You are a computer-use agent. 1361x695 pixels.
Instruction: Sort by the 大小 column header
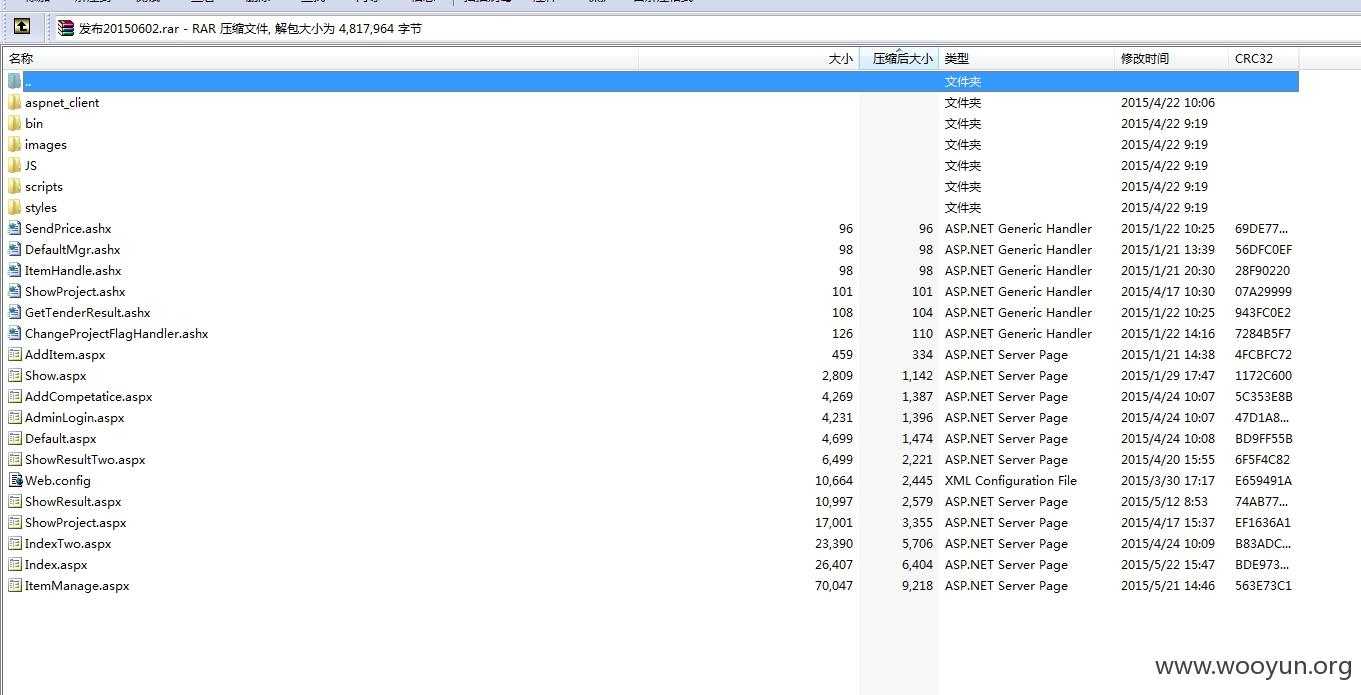pos(748,58)
